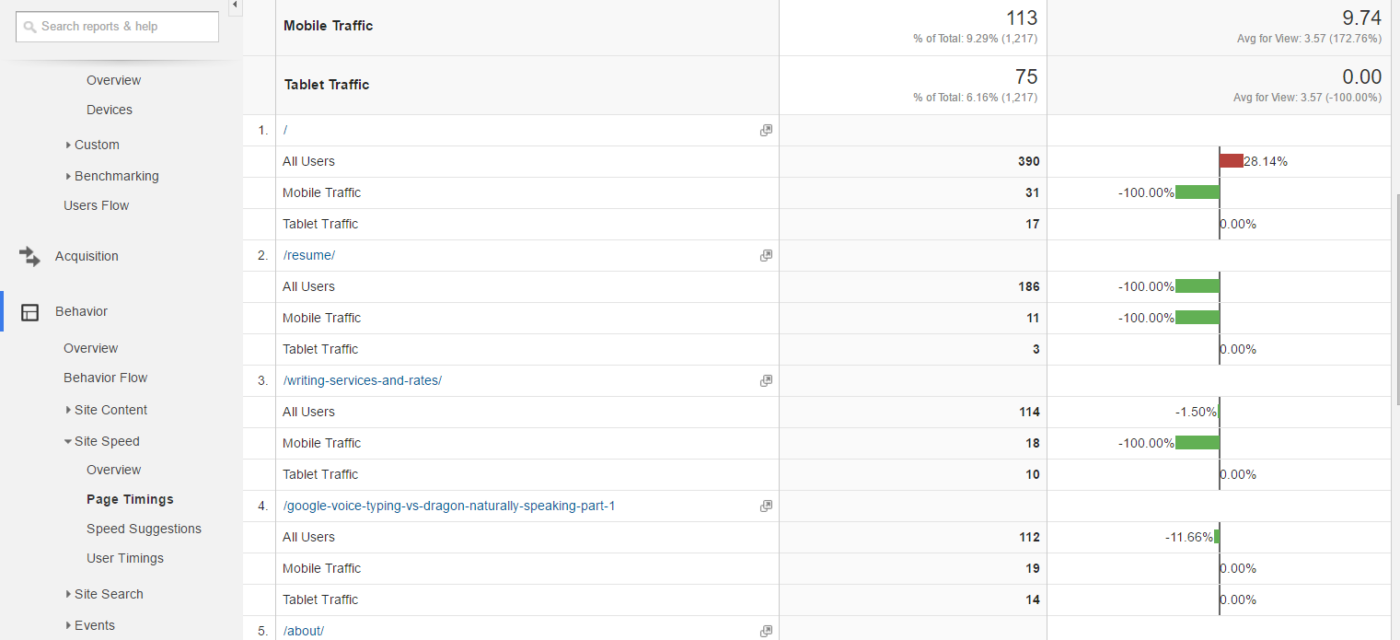1400x640 pixels.
Task: Open /about/ page external link icon
Action: pyautogui.click(x=766, y=630)
